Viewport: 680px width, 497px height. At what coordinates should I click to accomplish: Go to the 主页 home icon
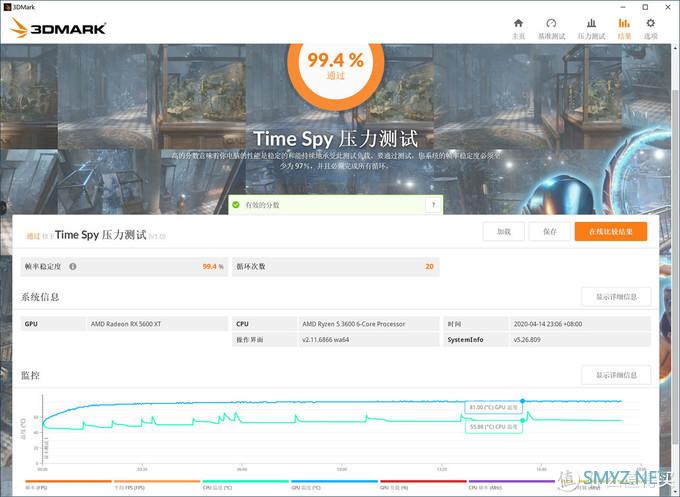[x=518, y=23]
